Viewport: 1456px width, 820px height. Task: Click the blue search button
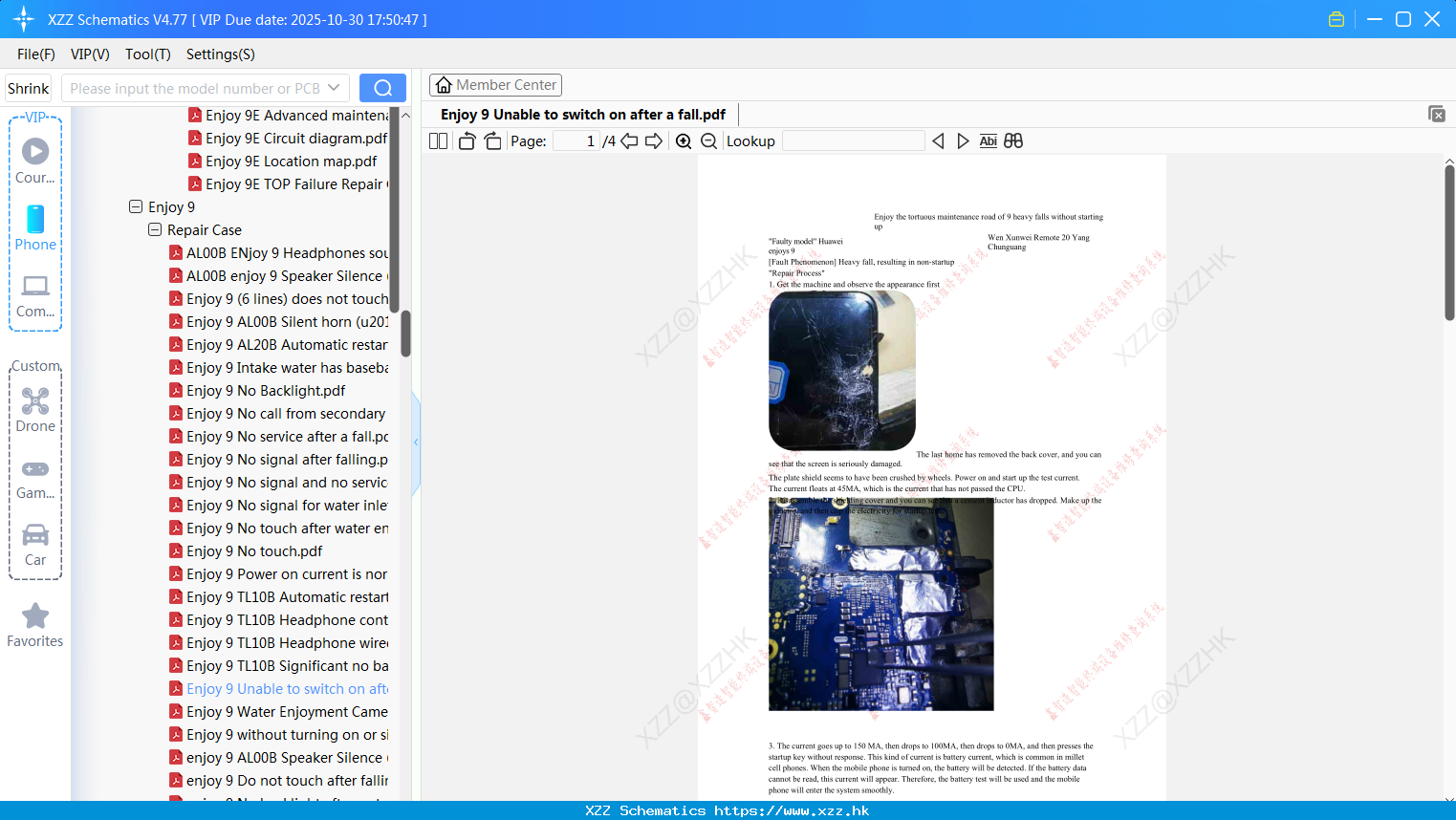[382, 88]
